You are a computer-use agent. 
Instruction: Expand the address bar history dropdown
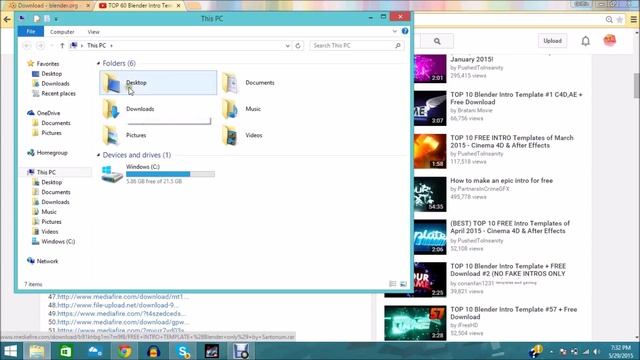click(288, 46)
